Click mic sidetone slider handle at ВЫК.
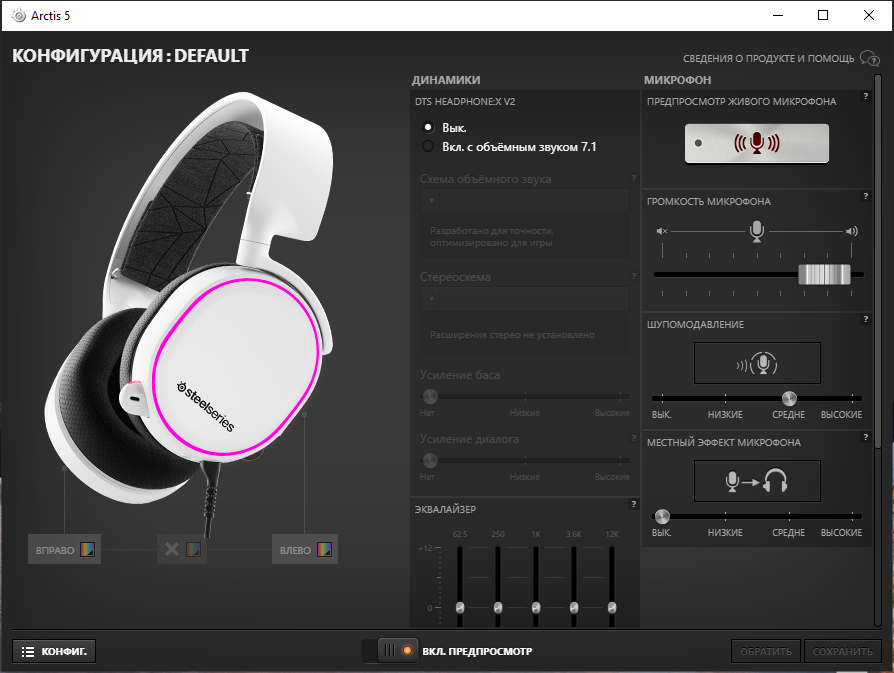This screenshot has height=673, width=894. tap(662, 517)
